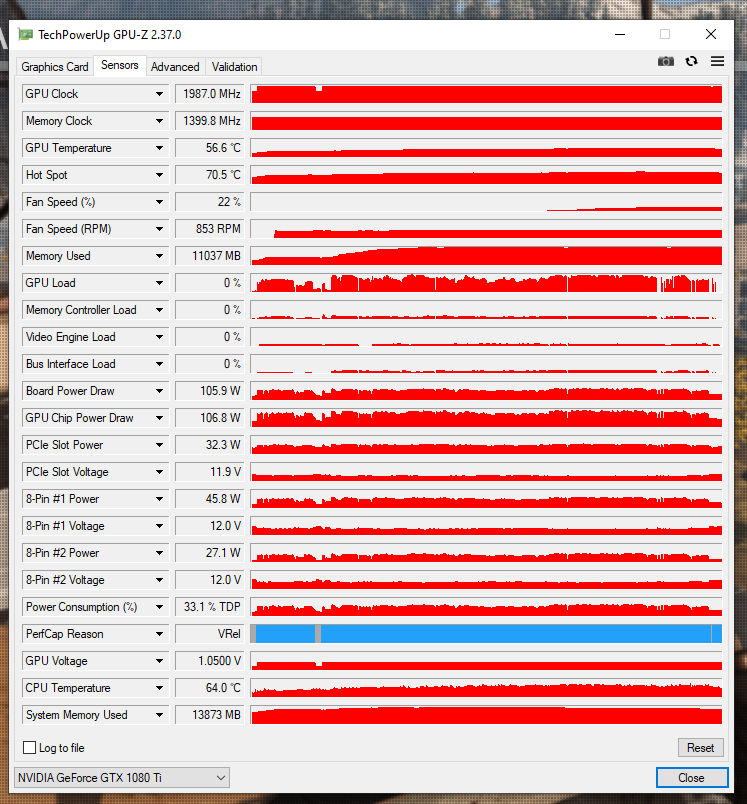Open the Advanced tab
Screen dimensions: 747x804
click(x=175, y=67)
